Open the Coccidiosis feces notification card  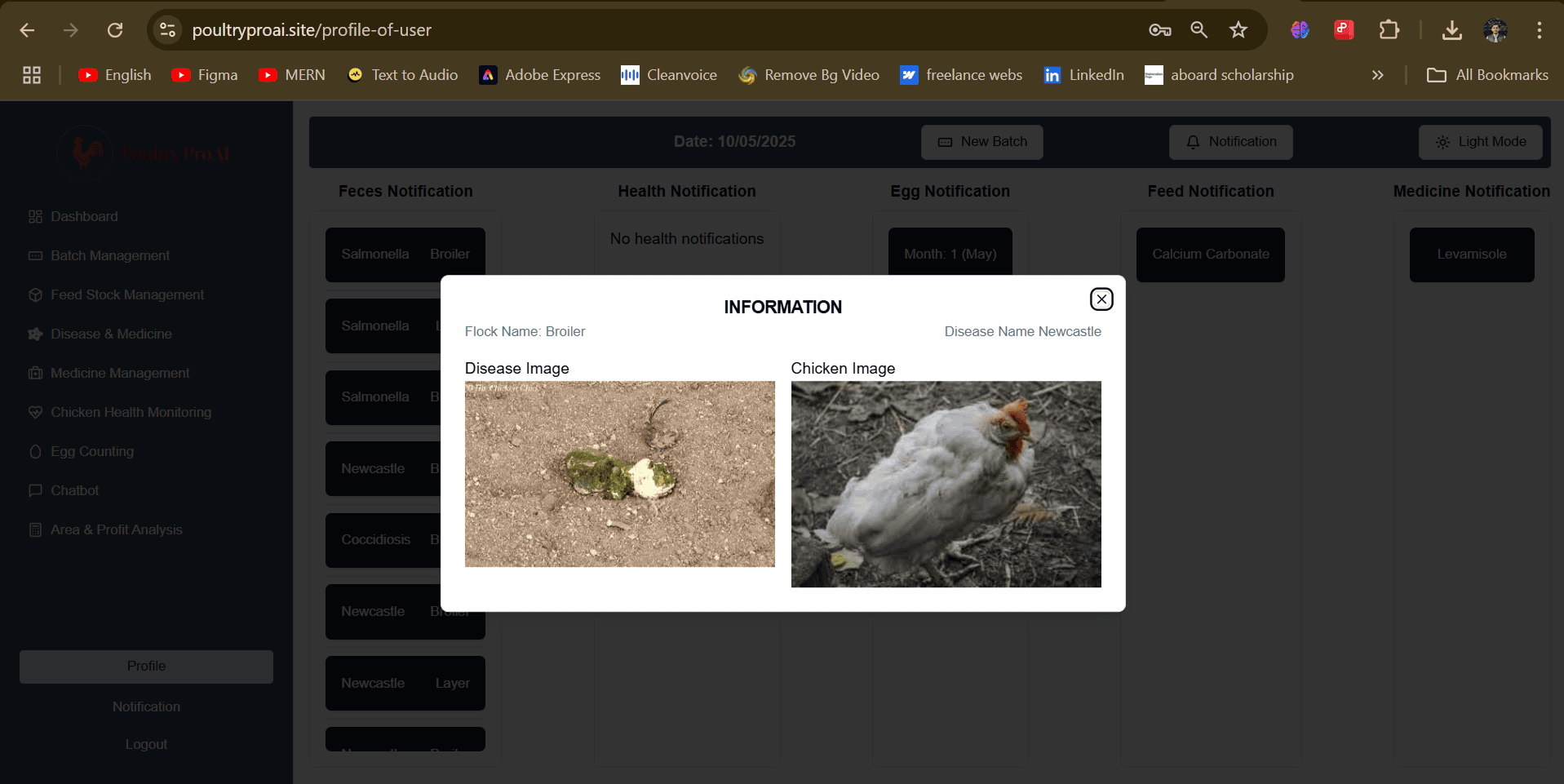[383, 540]
